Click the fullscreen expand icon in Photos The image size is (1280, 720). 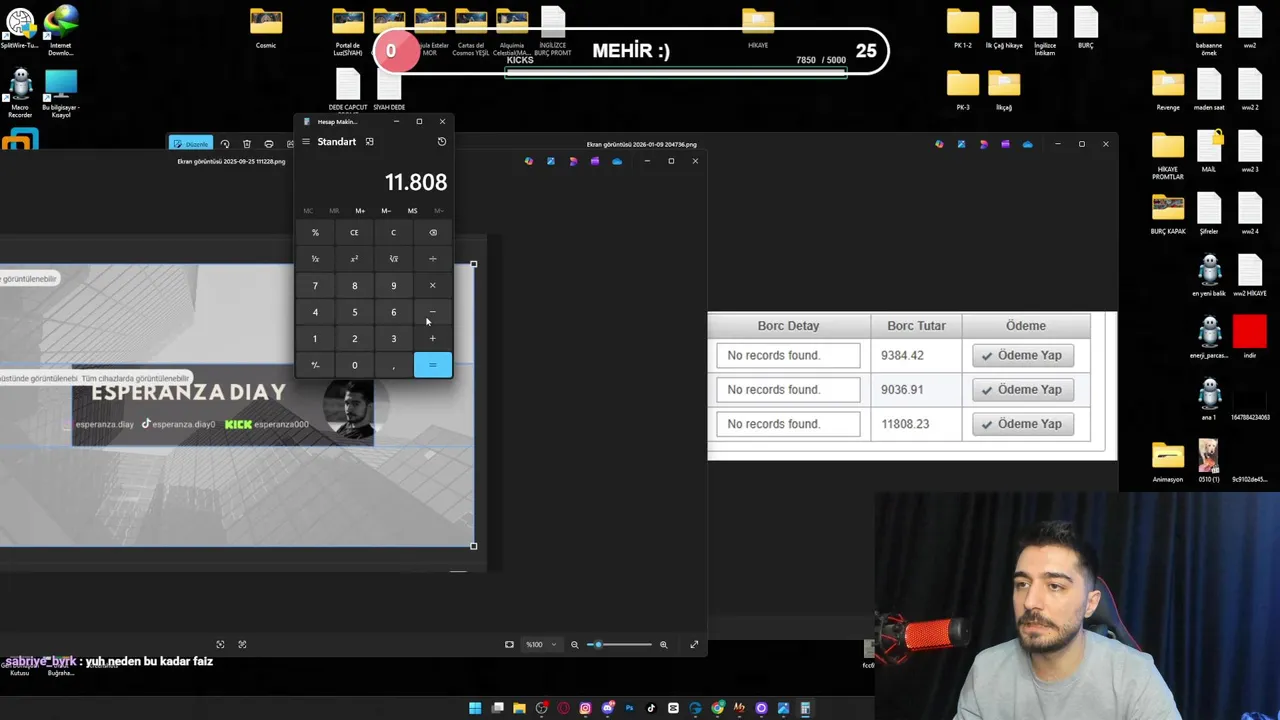pos(694,645)
